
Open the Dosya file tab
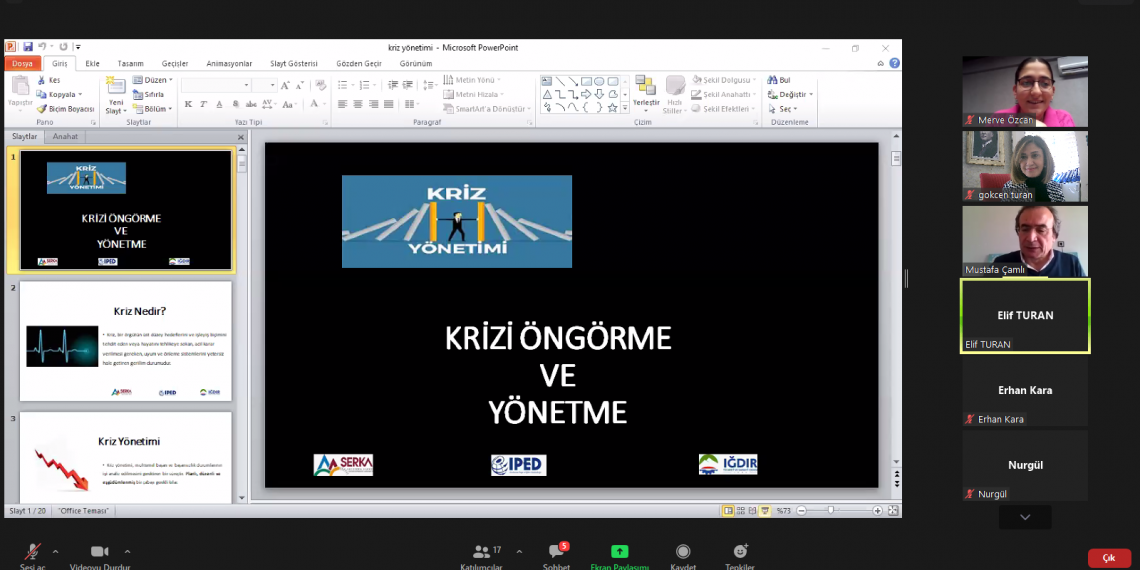pos(22,64)
